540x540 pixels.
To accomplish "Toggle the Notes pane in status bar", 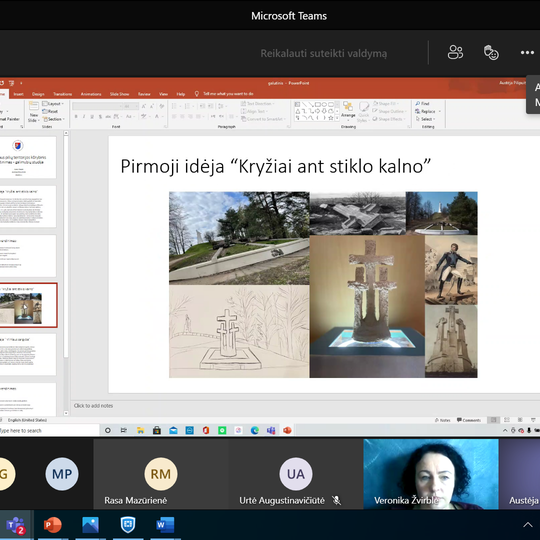I will click(443, 420).
